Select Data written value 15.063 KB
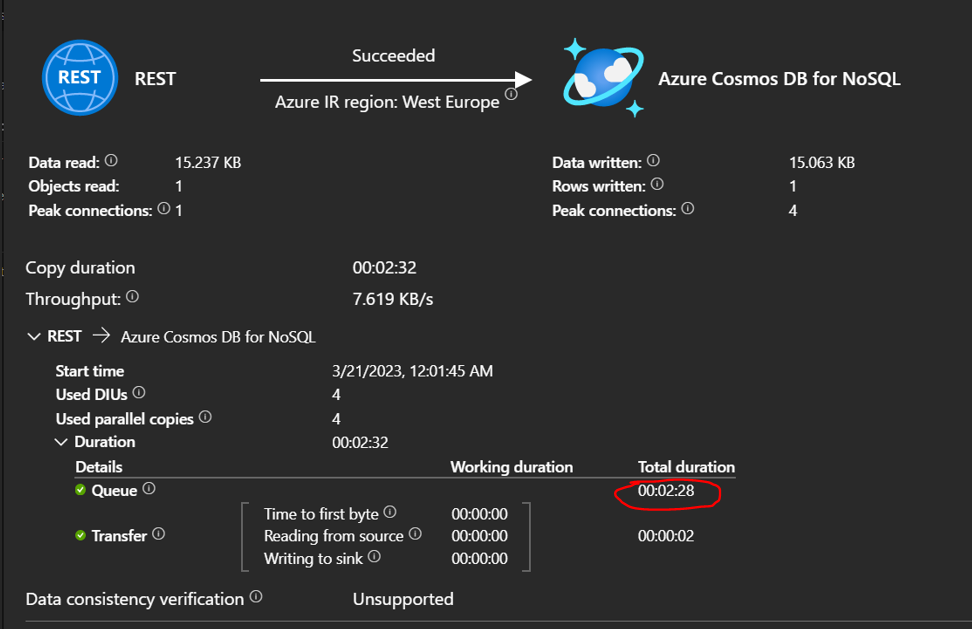The image size is (972, 629). [x=821, y=162]
